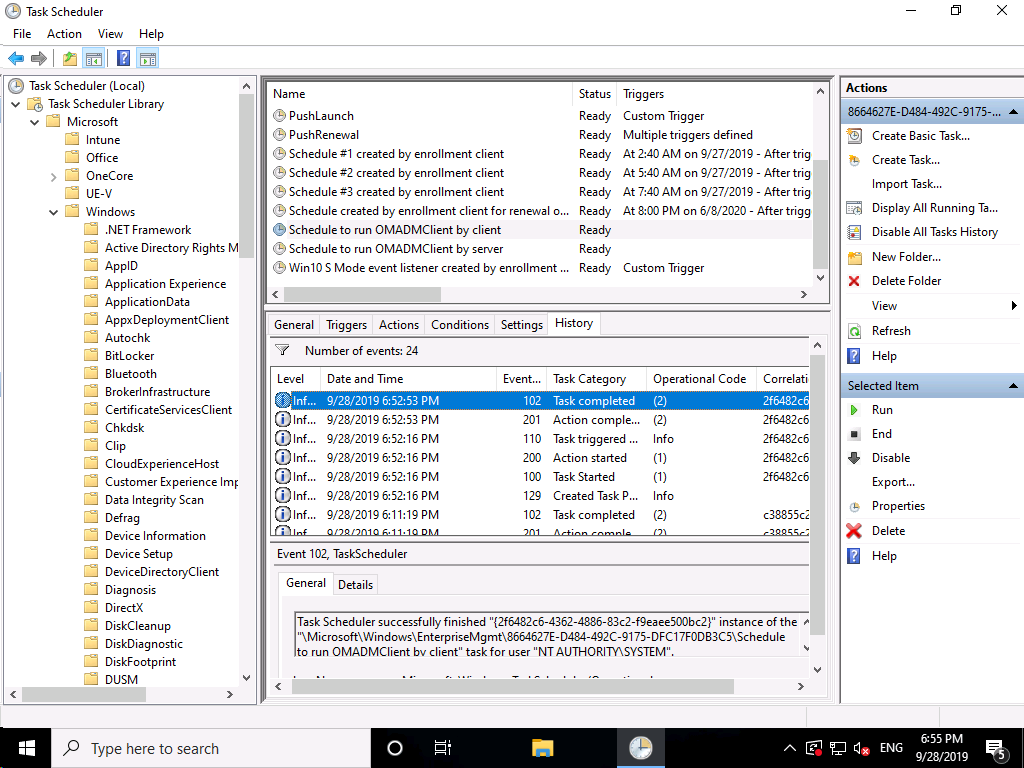Click Export in Selected Item actions
Image resolution: width=1024 pixels, height=768 pixels.
tap(892, 482)
